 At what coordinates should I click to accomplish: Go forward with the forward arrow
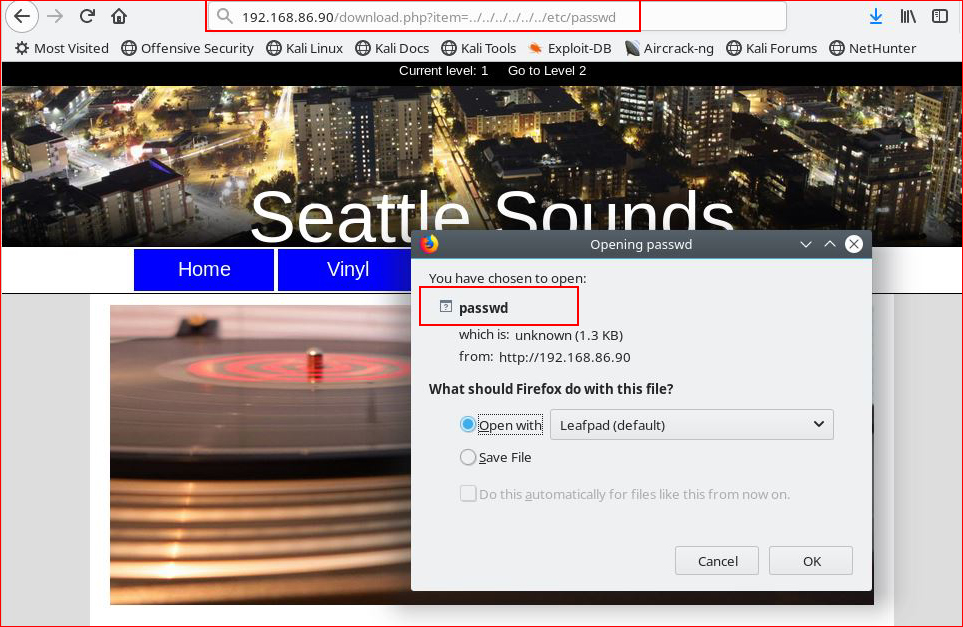pos(55,16)
